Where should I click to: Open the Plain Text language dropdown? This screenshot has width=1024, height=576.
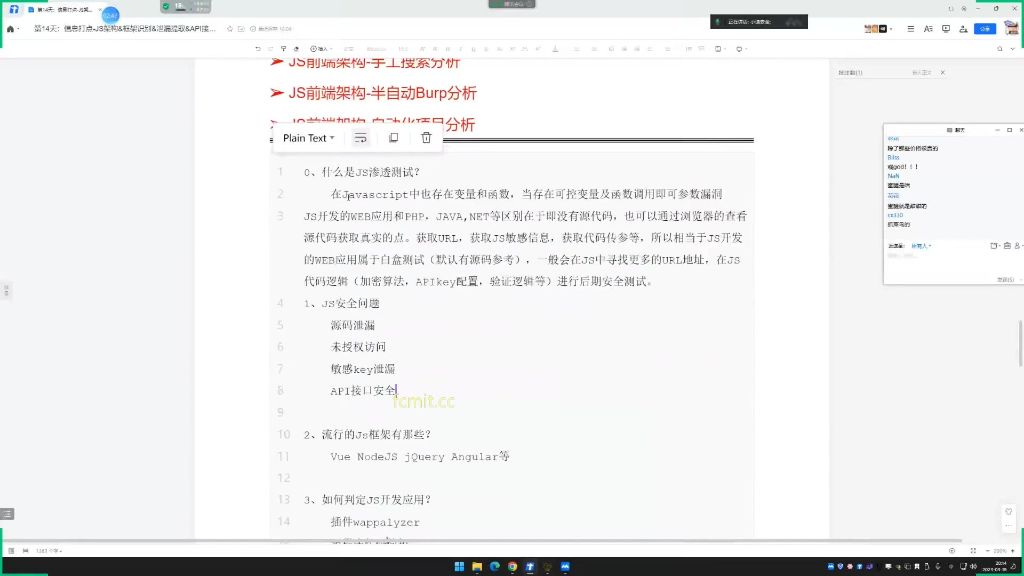pyautogui.click(x=308, y=138)
